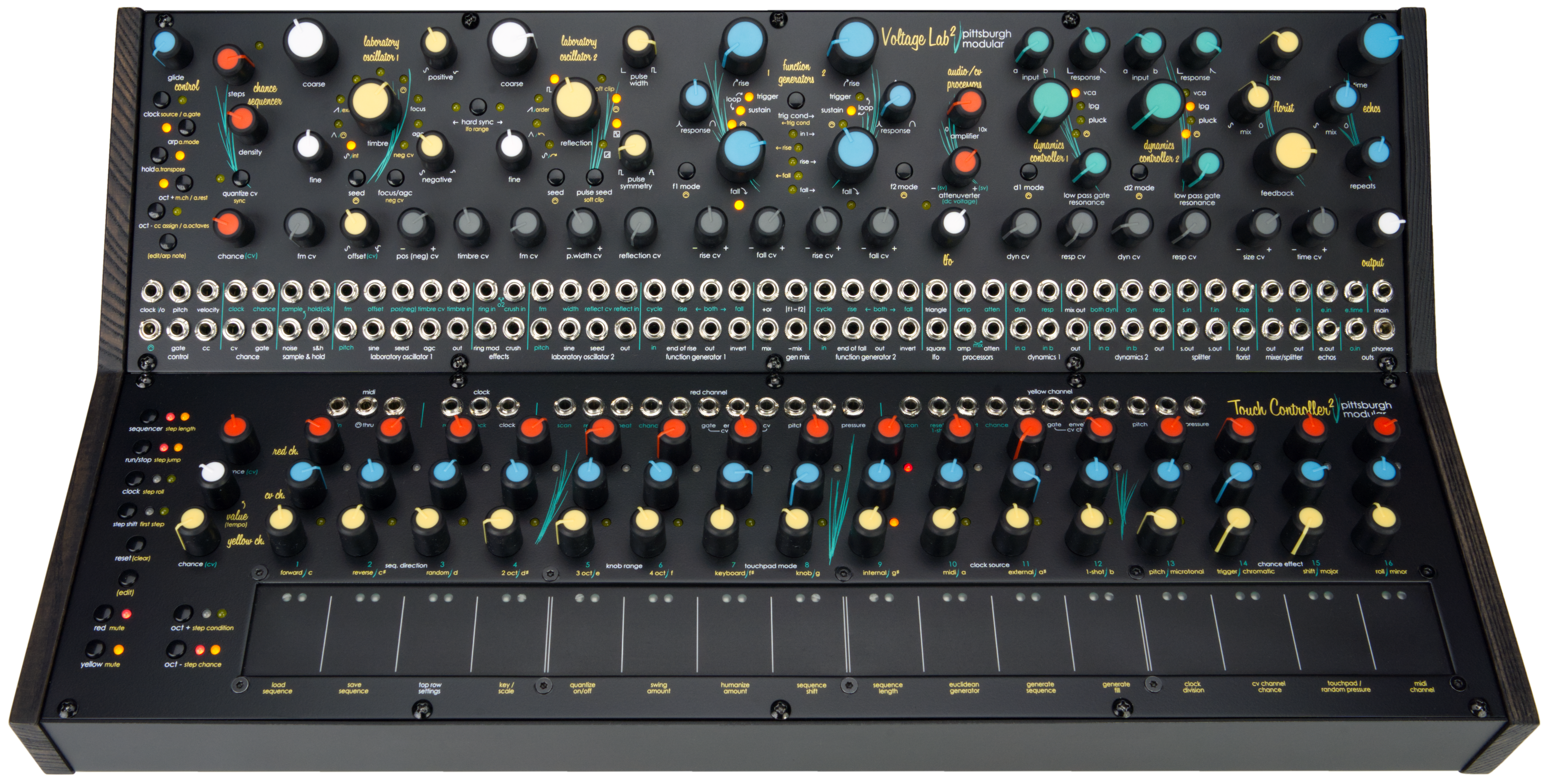The image size is (1546, 784).
Task: Push the step shift button
Action: [x=127, y=511]
